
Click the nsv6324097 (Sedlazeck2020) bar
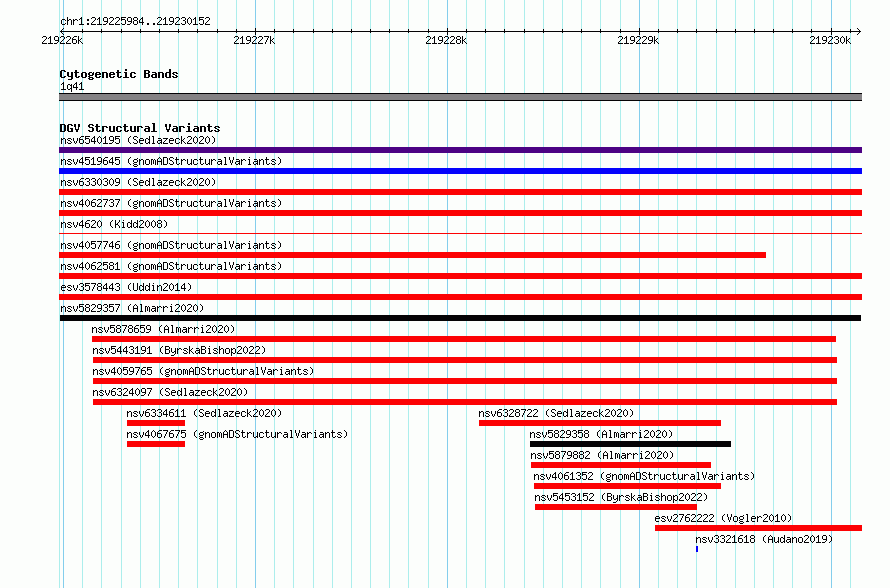click(465, 402)
